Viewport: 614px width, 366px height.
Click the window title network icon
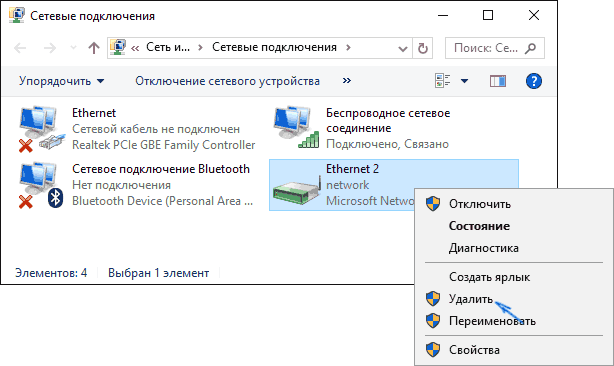pos(17,15)
